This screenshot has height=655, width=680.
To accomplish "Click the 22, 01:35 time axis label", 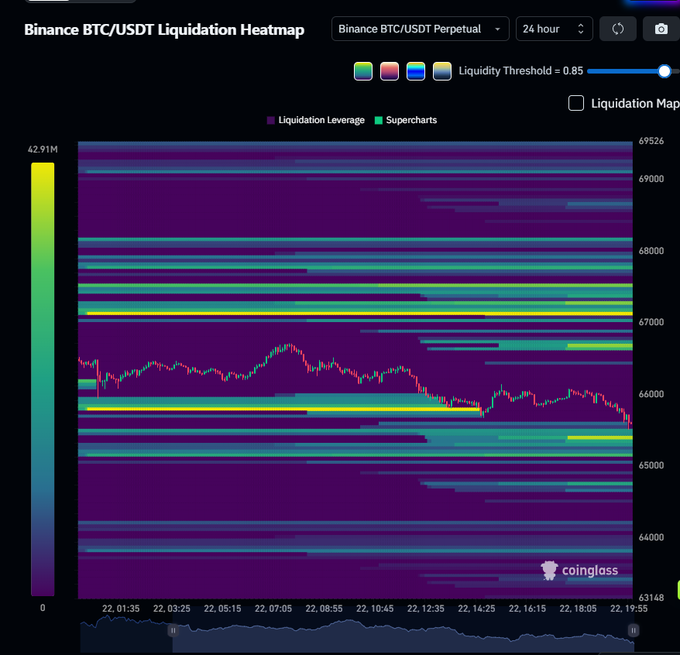I will click(x=121, y=609).
